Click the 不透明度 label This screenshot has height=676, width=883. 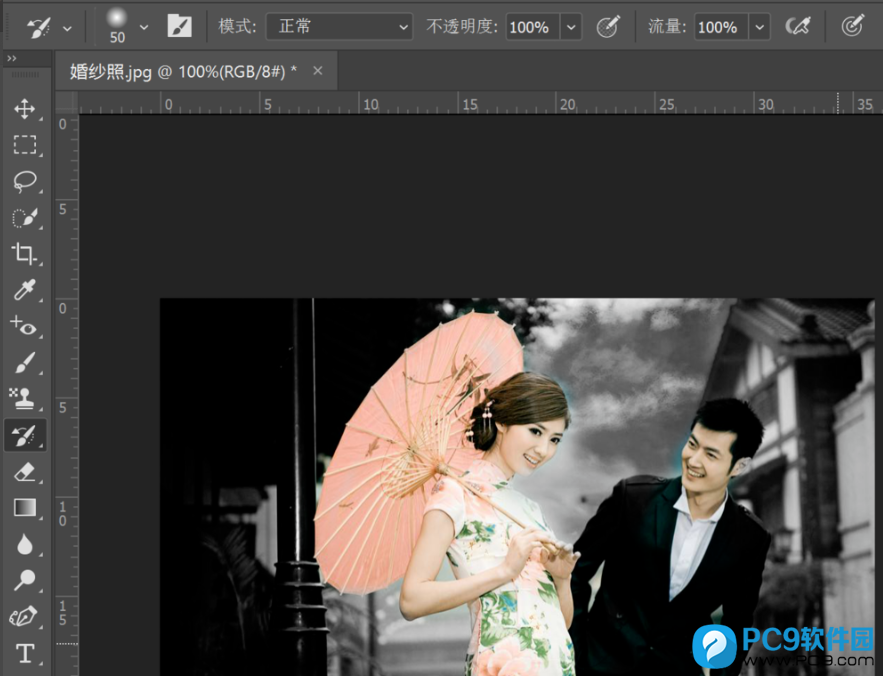click(x=462, y=26)
